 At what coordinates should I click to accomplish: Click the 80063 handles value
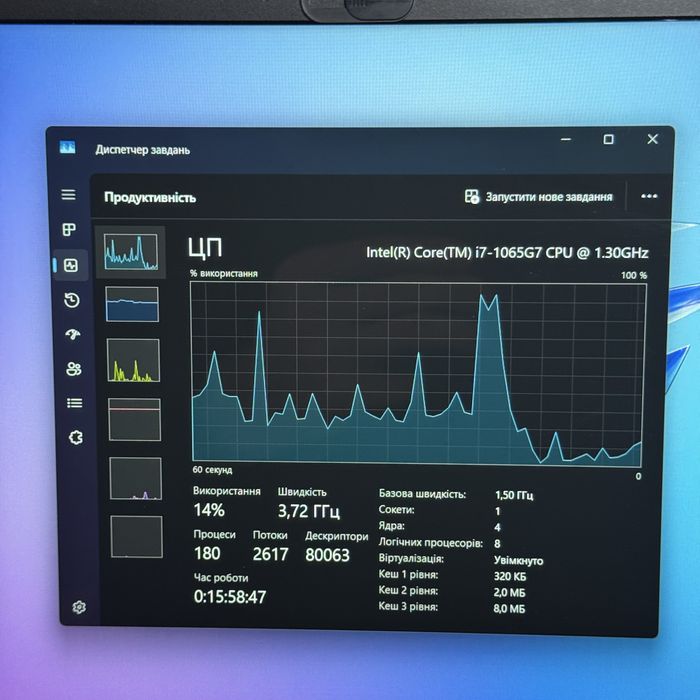[328, 555]
